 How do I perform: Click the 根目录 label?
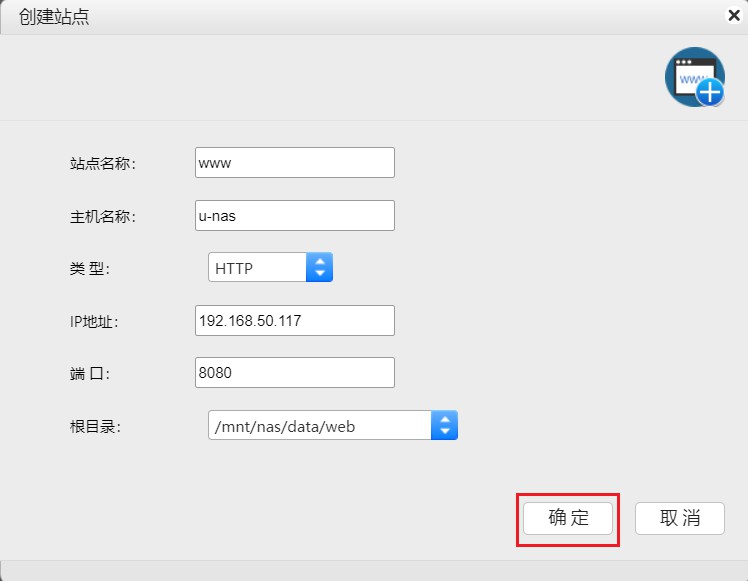(x=96, y=427)
